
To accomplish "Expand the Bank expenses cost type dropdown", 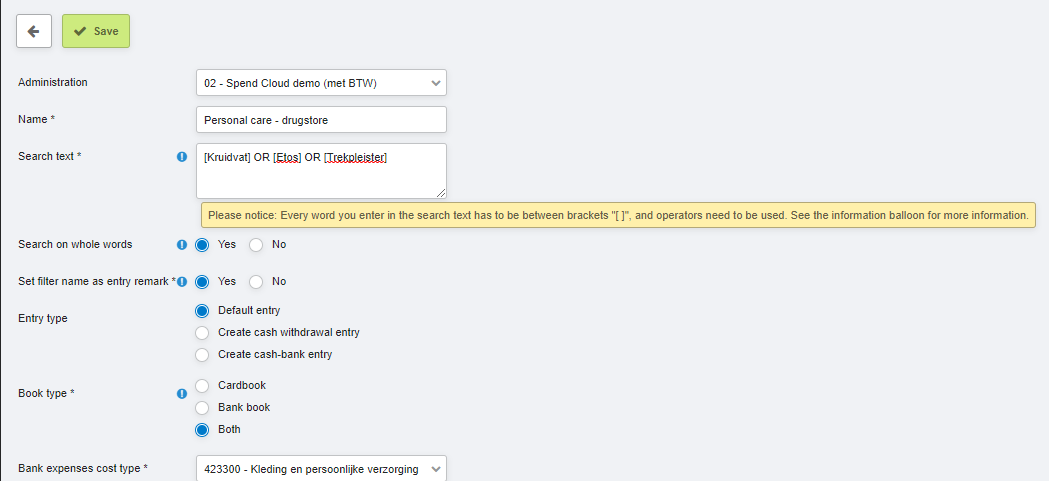I will pyautogui.click(x=321, y=469).
